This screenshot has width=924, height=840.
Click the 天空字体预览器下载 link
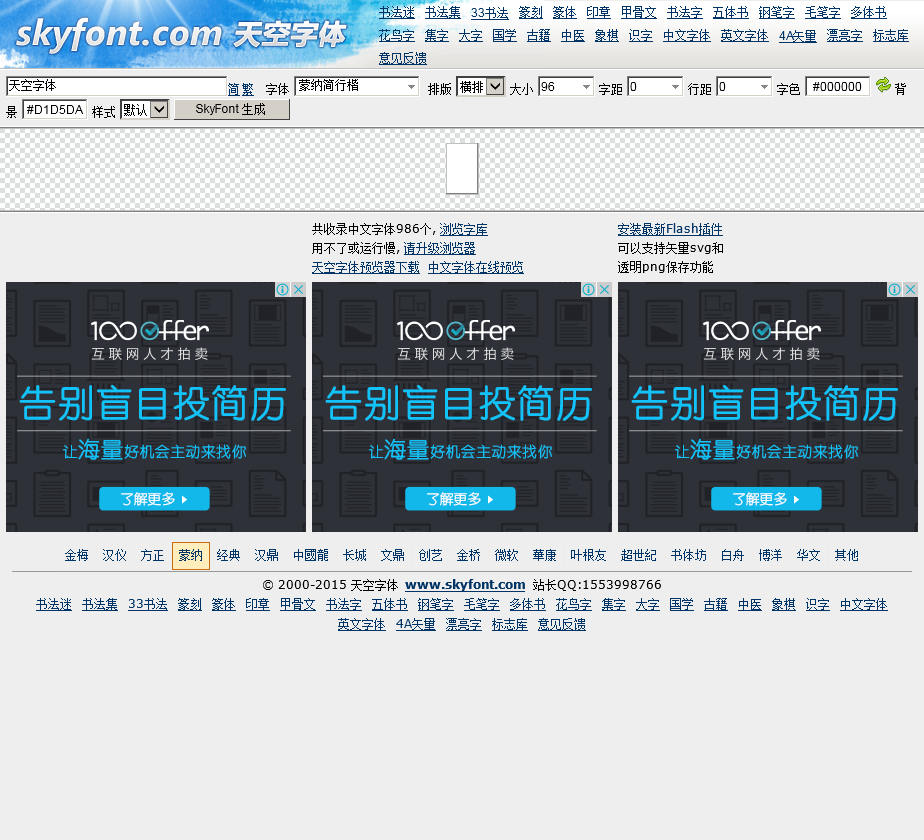(x=365, y=268)
